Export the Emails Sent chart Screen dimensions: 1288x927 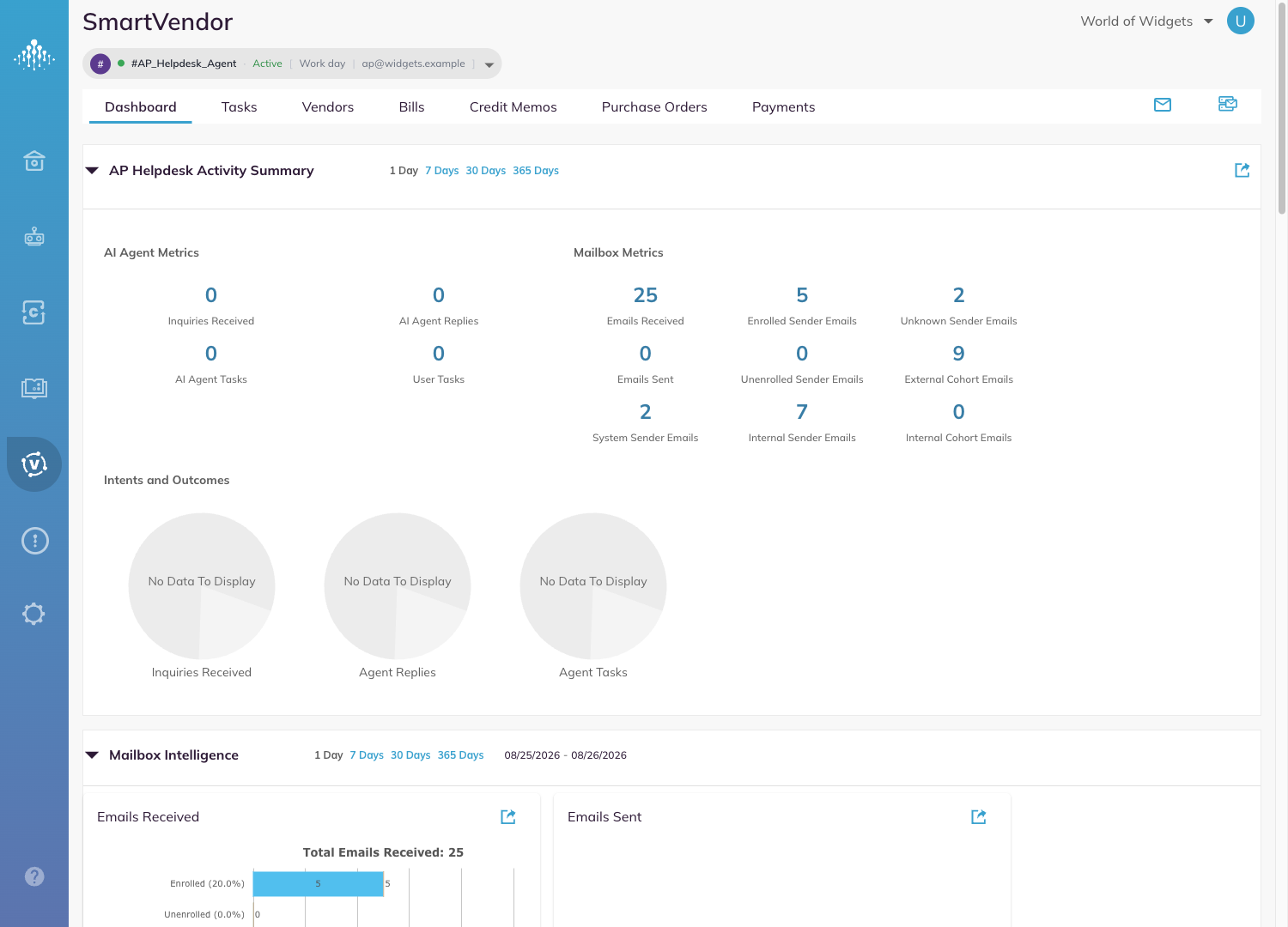click(x=979, y=816)
